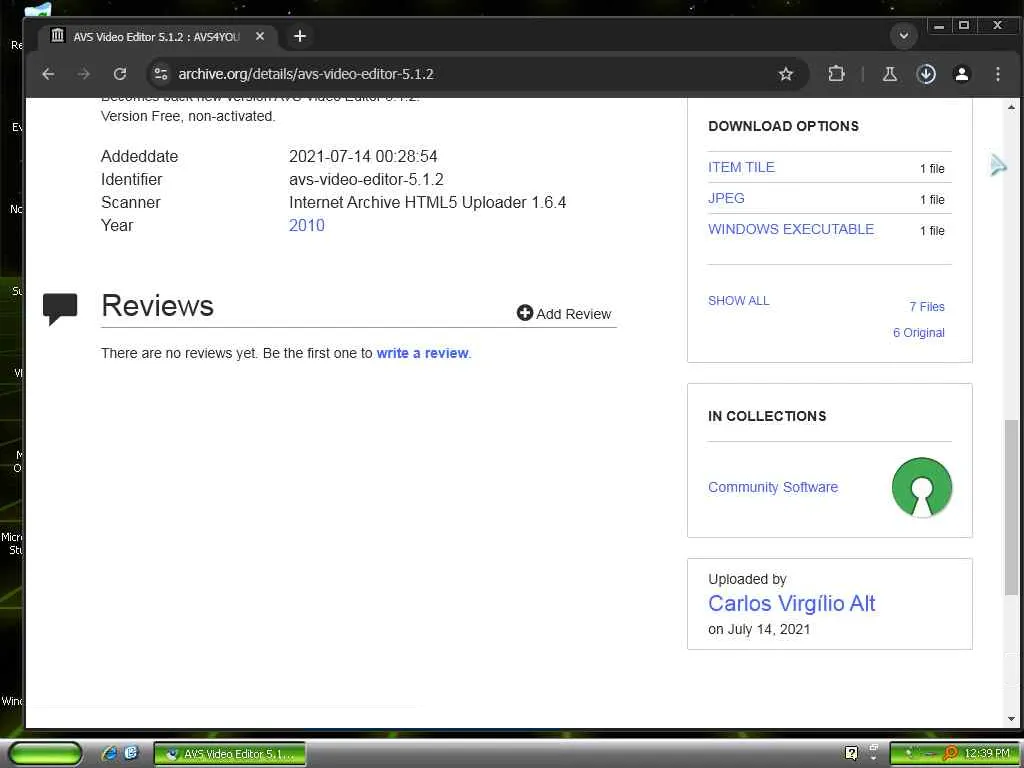
Task: Open uploader Carlos Virgílio Alt profile
Action: (x=792, y=603)
